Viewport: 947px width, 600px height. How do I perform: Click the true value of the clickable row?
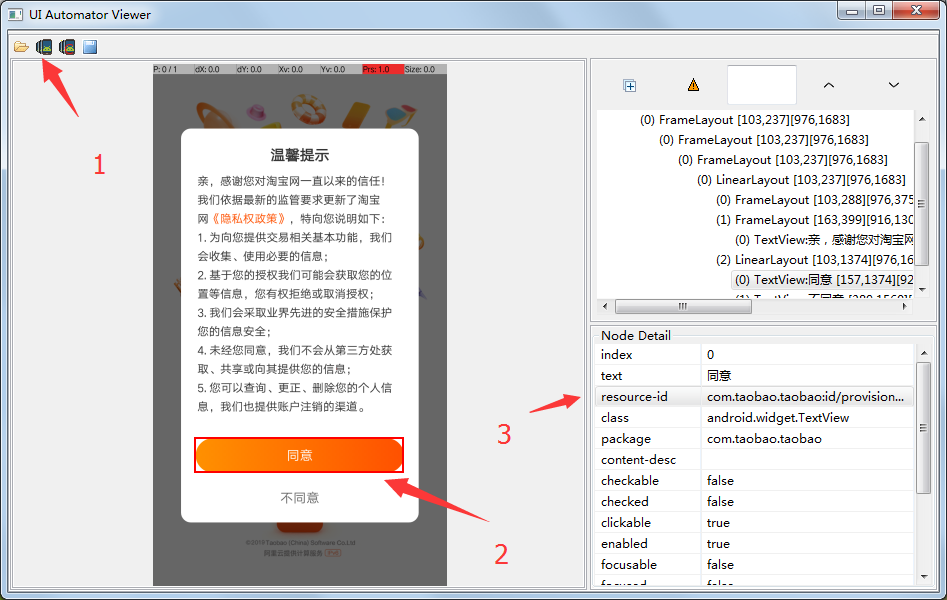(718, 523)
